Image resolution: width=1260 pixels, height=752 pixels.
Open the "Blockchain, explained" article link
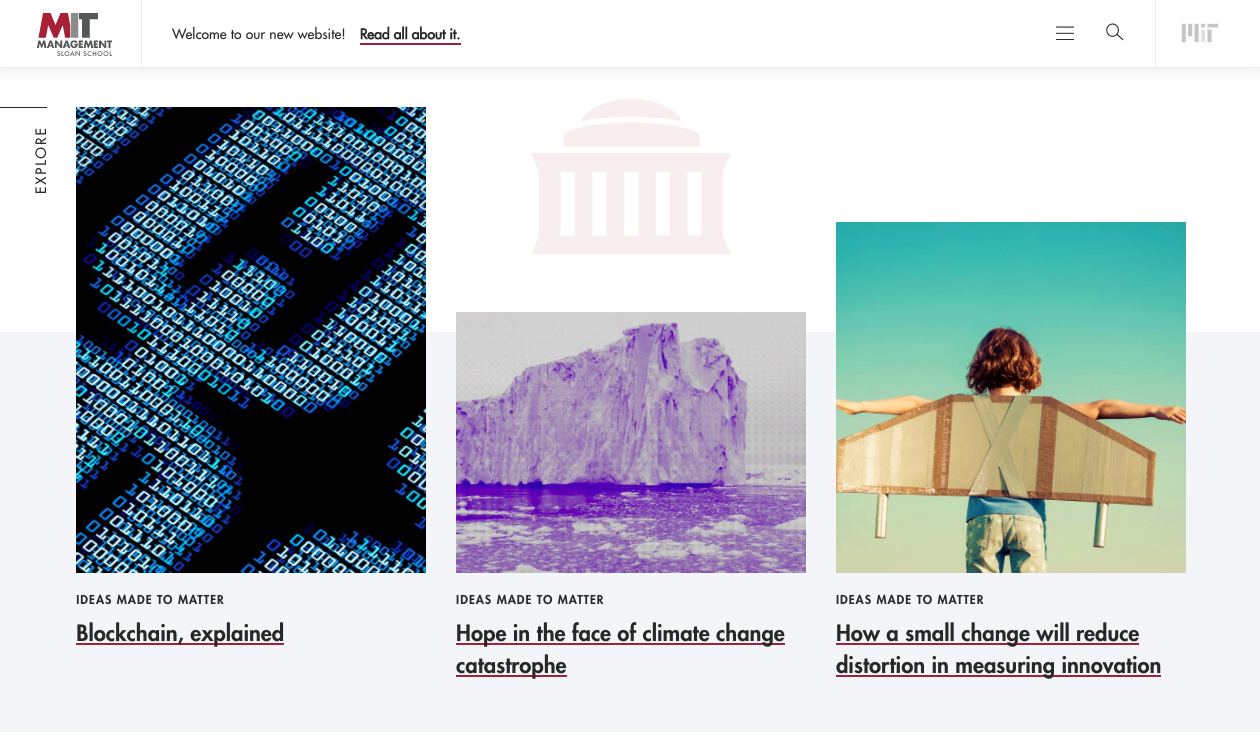click(x=180, y=633)
